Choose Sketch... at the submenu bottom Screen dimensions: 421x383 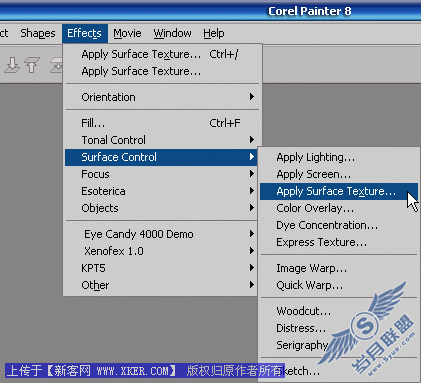coord(339,371)
